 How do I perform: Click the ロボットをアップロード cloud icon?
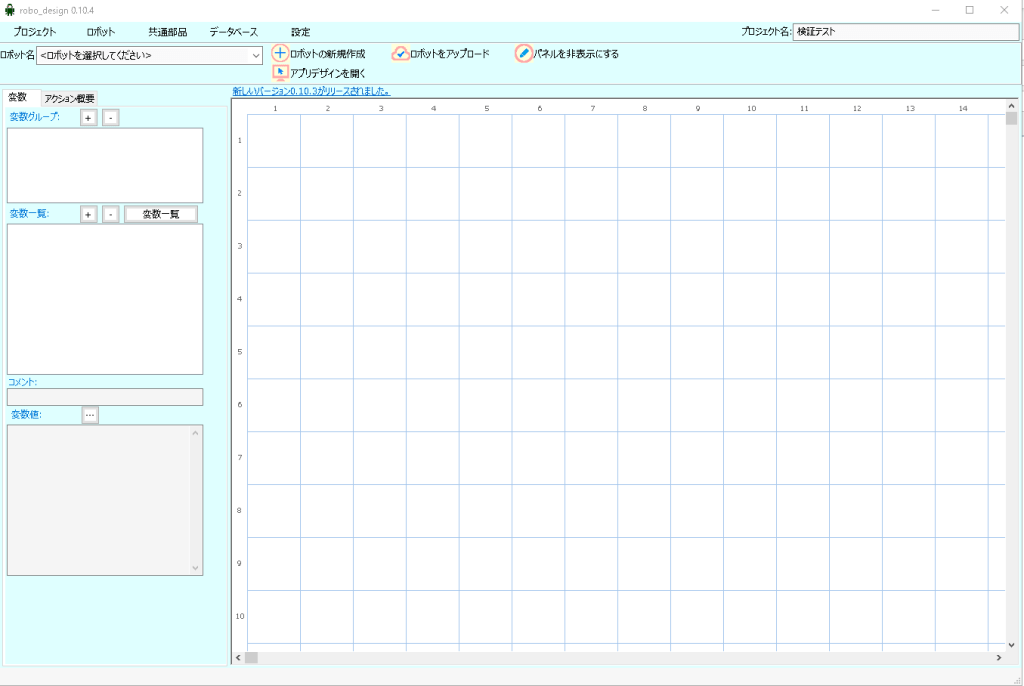click(x=401, y=54)
